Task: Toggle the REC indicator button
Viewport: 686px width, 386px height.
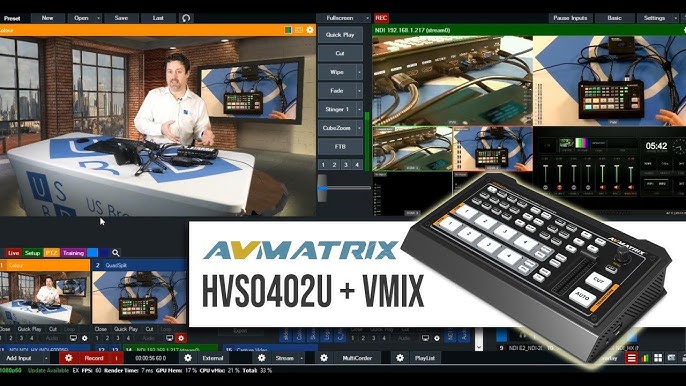Action: [381, 18]
